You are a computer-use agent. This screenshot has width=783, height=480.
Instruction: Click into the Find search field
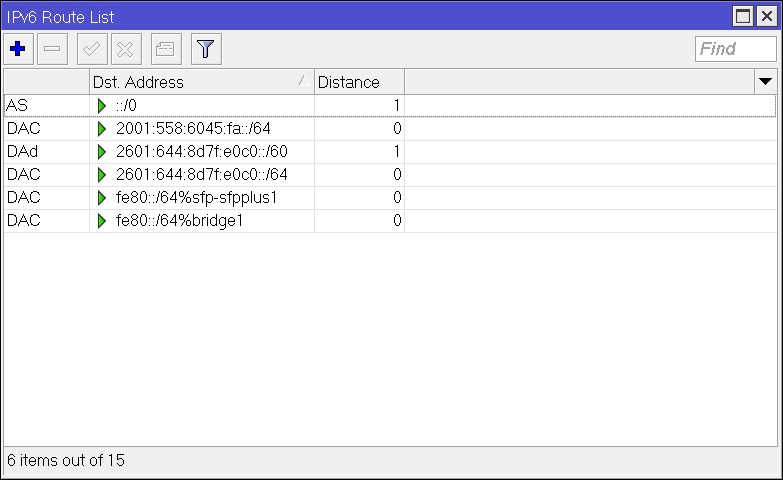point(735,49)
